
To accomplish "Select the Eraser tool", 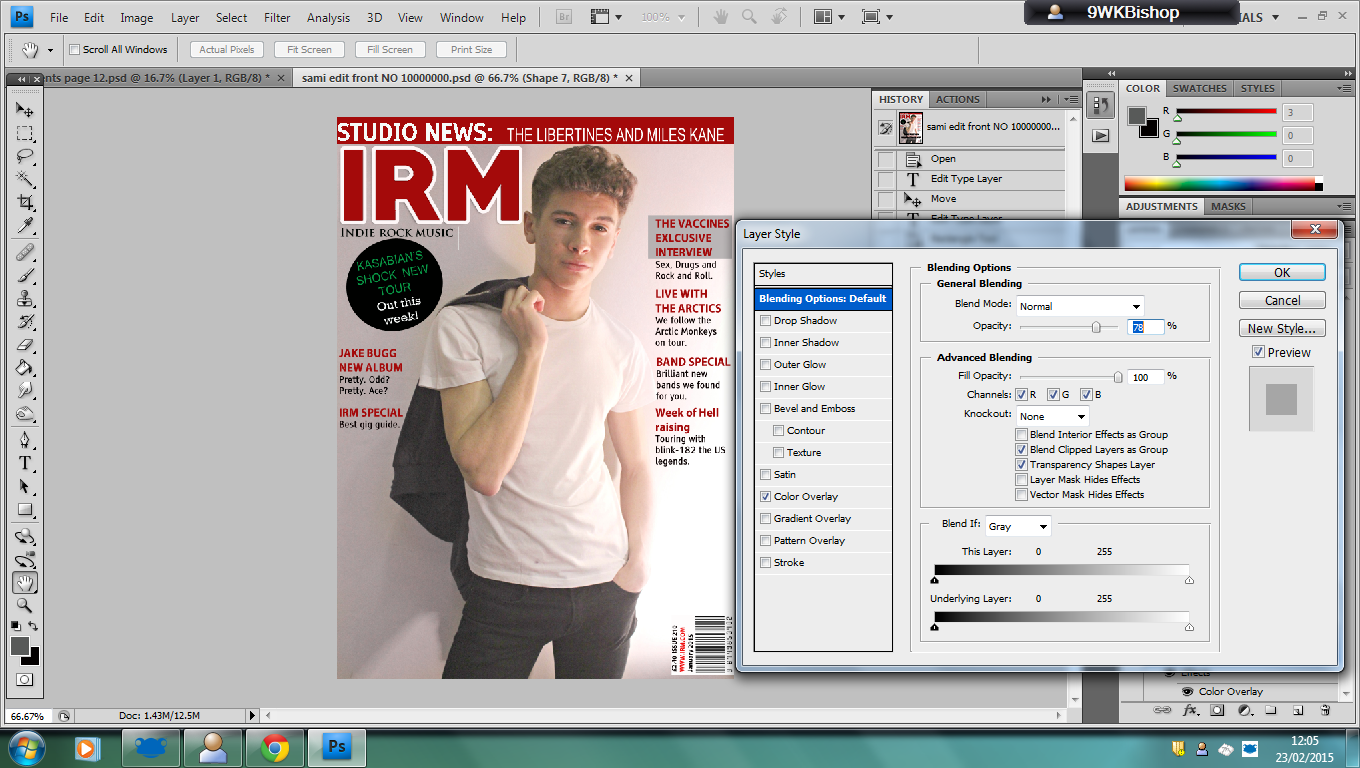I will click(25, 344).
